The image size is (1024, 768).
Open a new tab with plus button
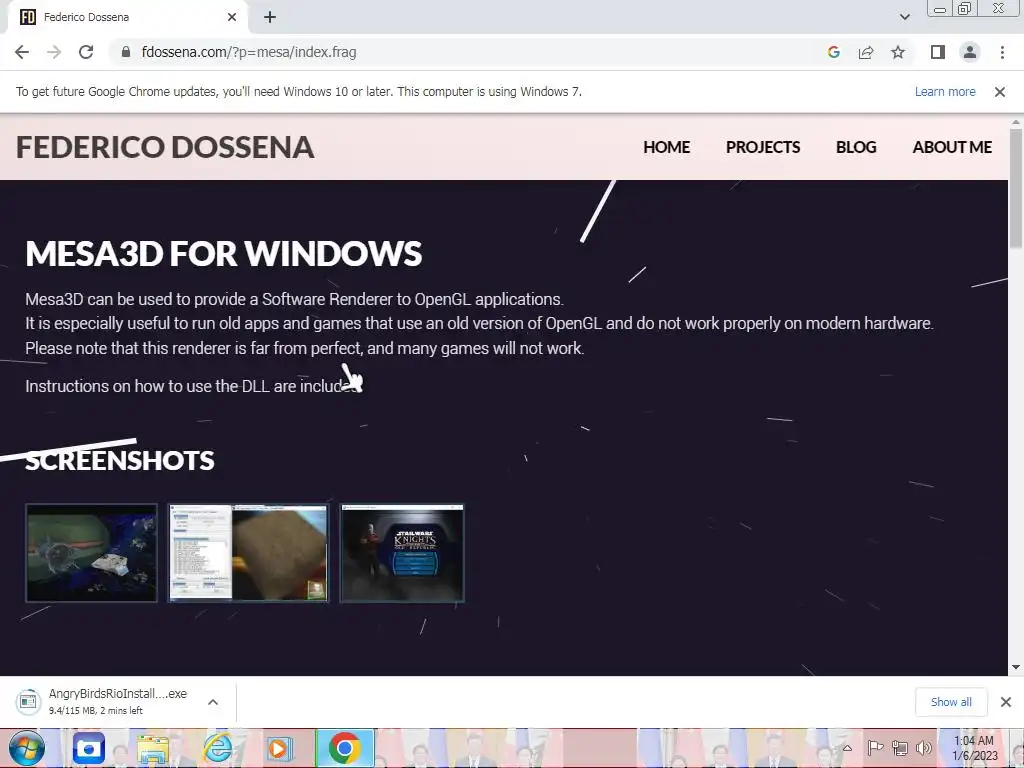(270, 17)
